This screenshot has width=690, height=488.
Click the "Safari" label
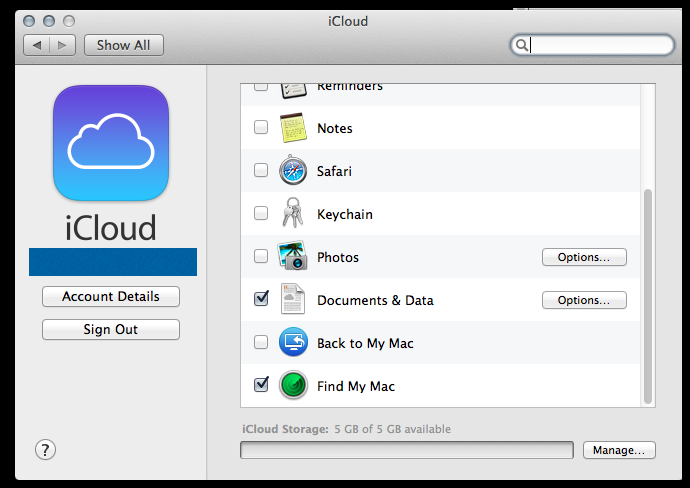[334, 171]
